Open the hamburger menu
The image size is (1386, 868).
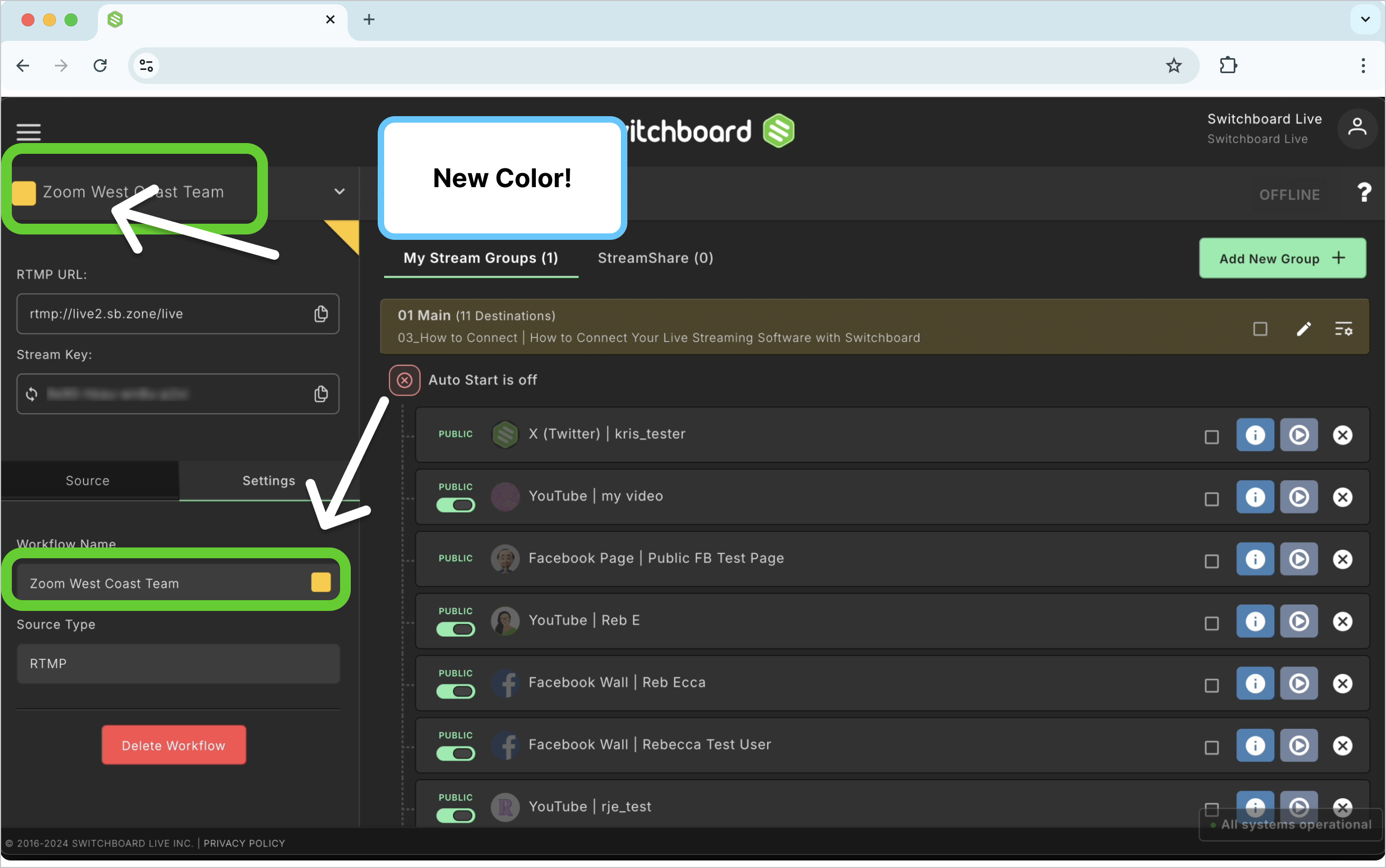click(x=29, y=132)
